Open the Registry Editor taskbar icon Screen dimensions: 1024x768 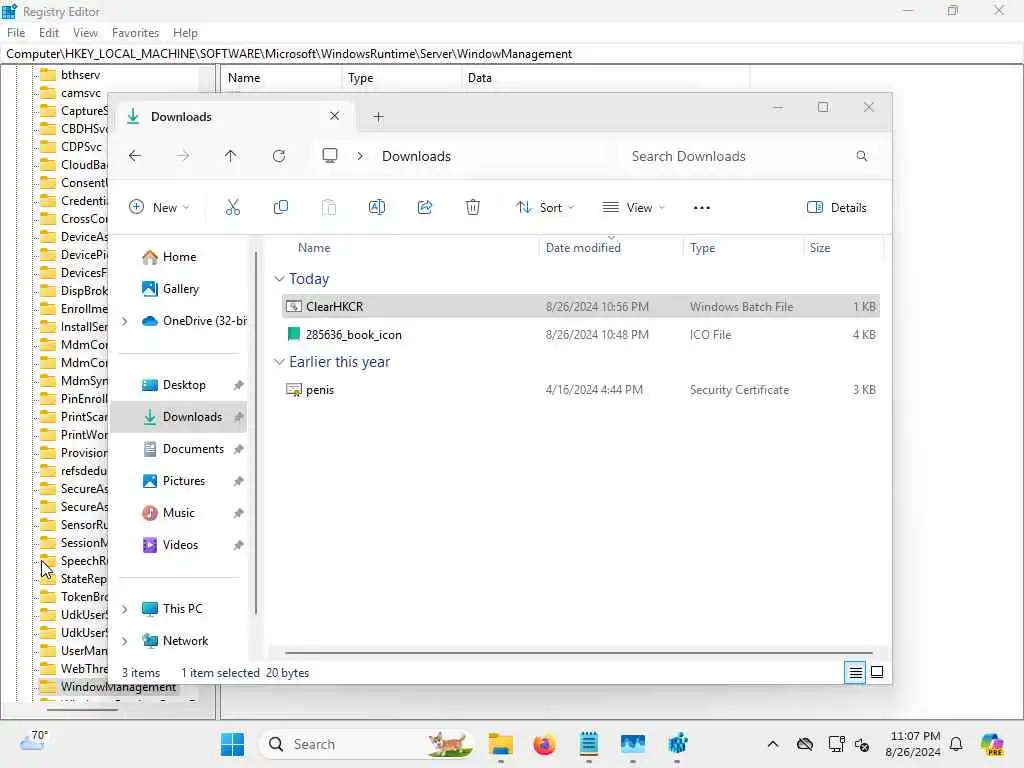[677, 744]
